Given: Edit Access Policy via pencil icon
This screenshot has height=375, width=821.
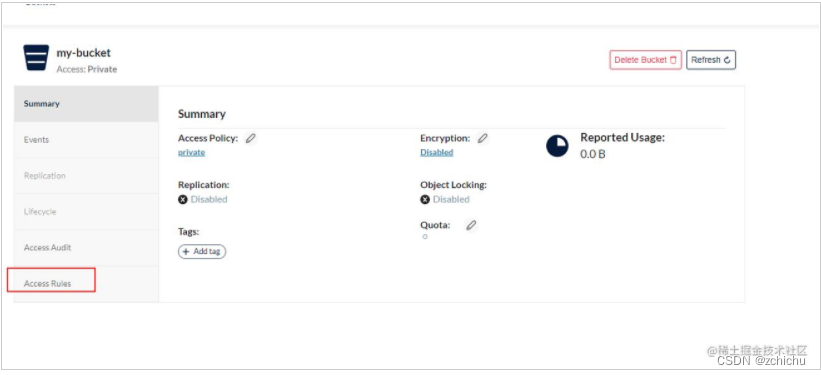Looking at the screenshot, I should tap(251, 138).
